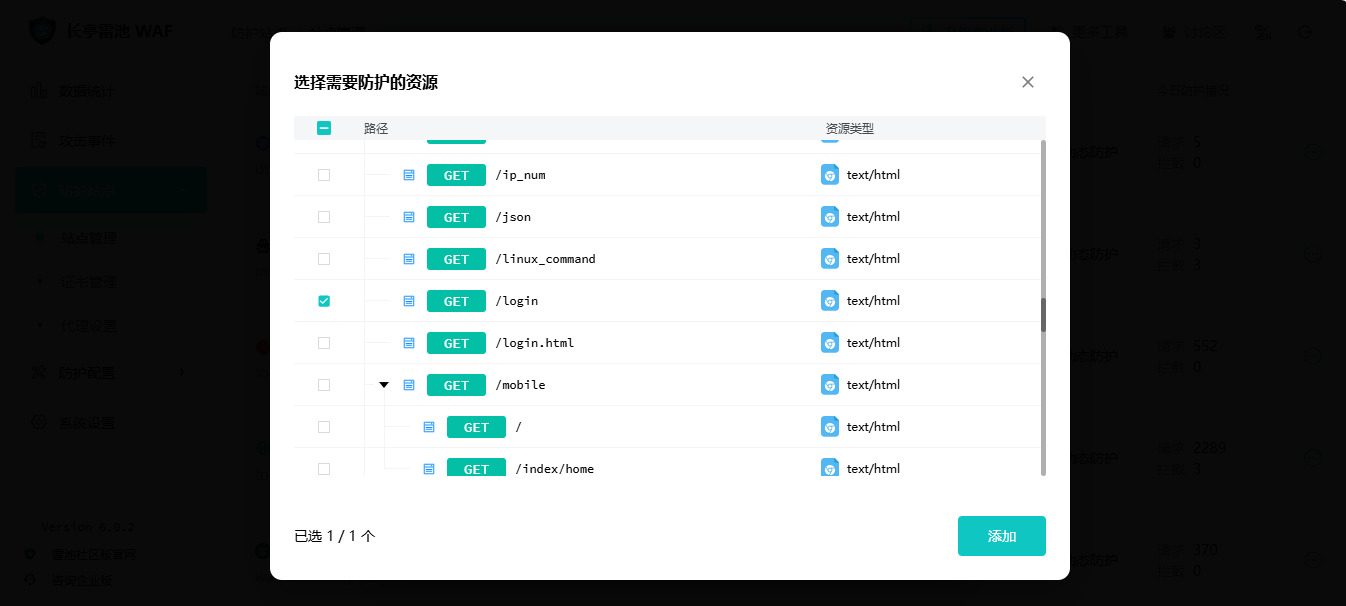The width and height of the screenshot is (1346, 606).
Task: Click the 路径 column header
Action: 376,129
